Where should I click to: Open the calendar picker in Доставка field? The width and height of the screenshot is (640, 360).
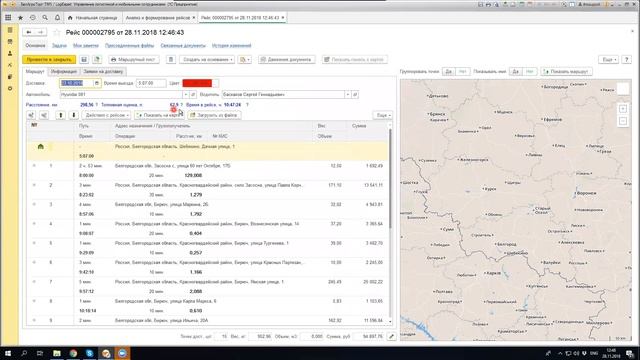(97, 83)
